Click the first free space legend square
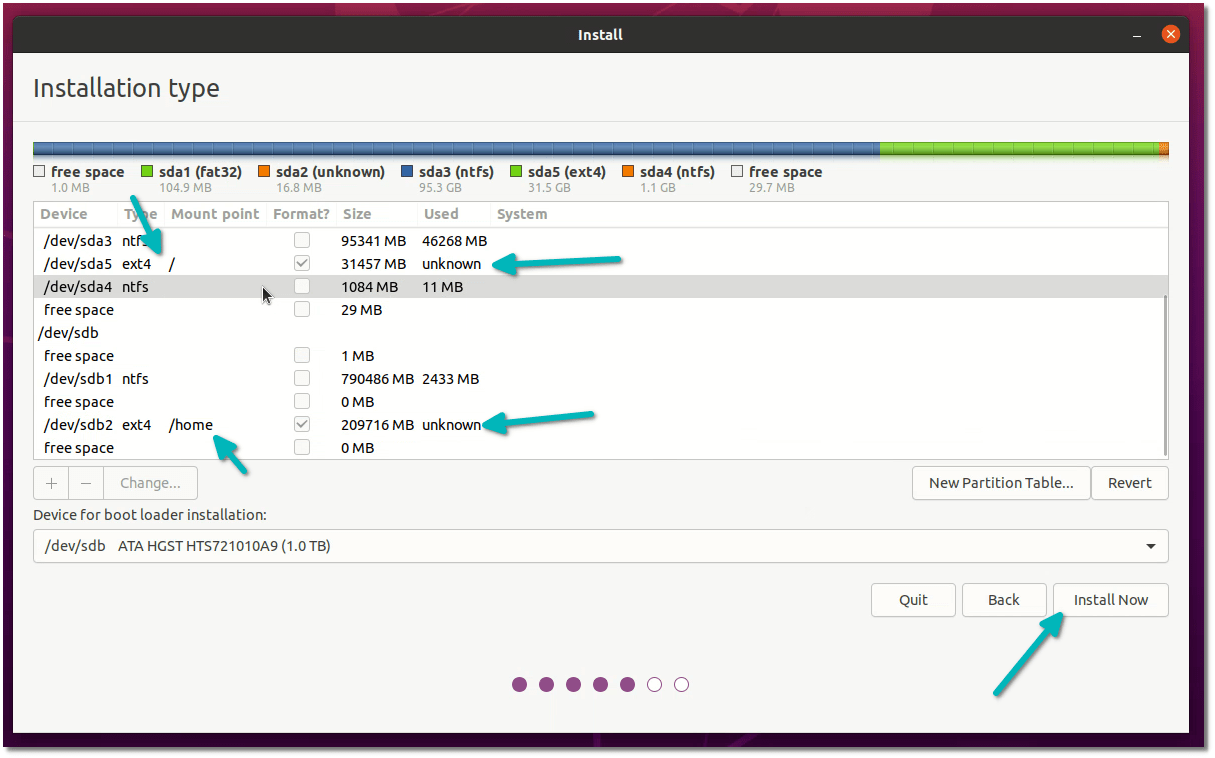1215x758 pixels. 39,171
